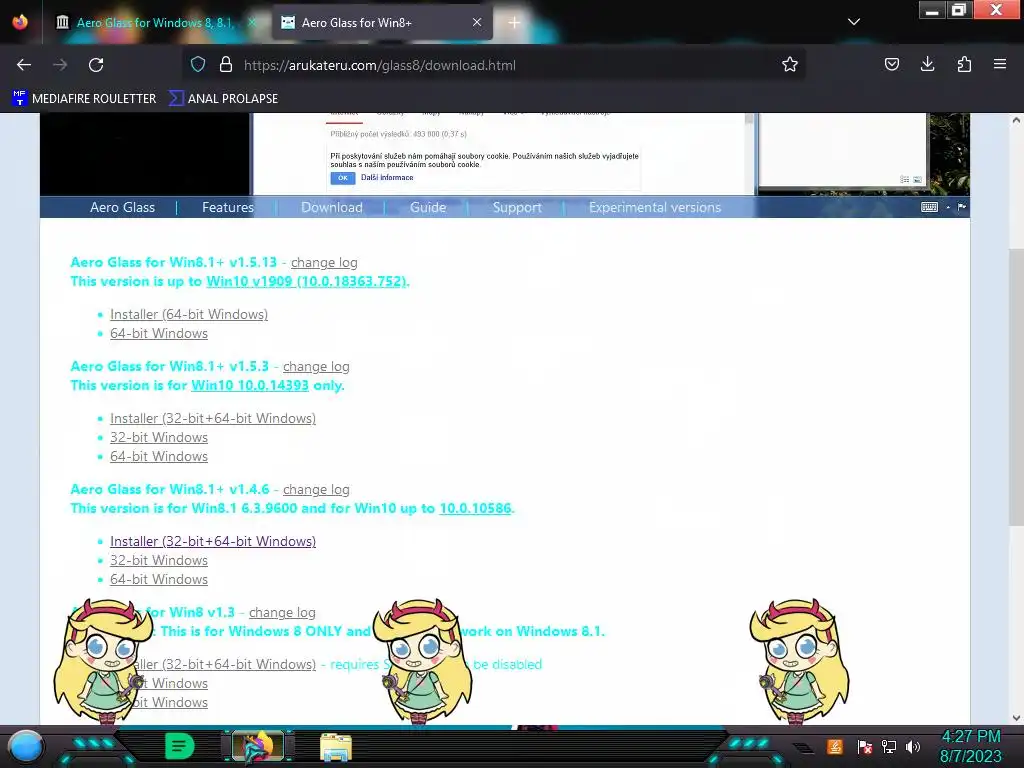Open Features nav item
This screenshot has height=768, width=1024.
[x=228, y=207]
